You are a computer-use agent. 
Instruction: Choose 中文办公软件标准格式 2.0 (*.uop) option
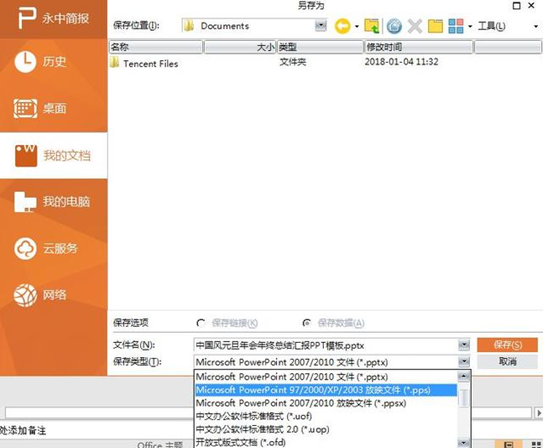tap(326, 429)
